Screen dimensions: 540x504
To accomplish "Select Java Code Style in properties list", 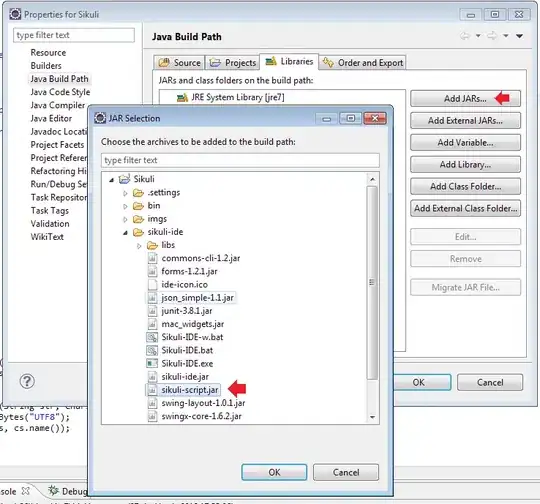I will [60, 92].
